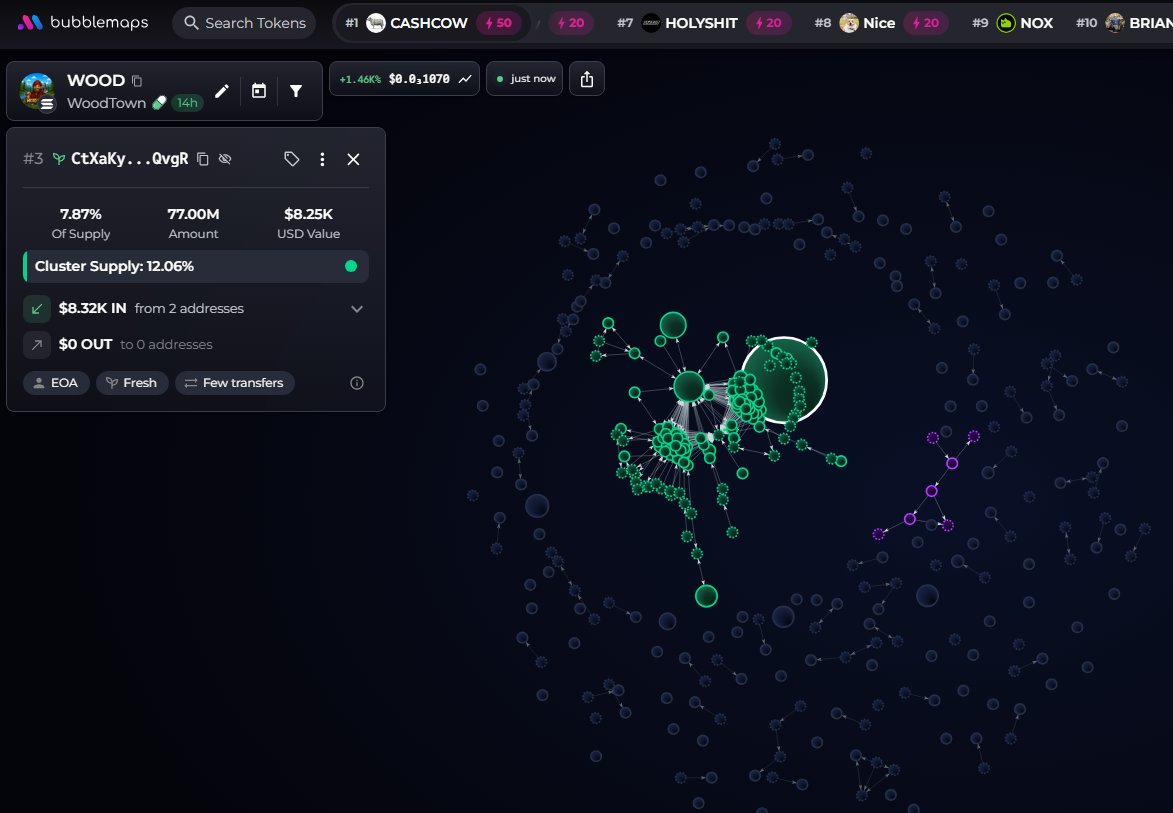Click the 'just now' refresh status
This screenshot has height=813, width=1173.
click(524, 79)
